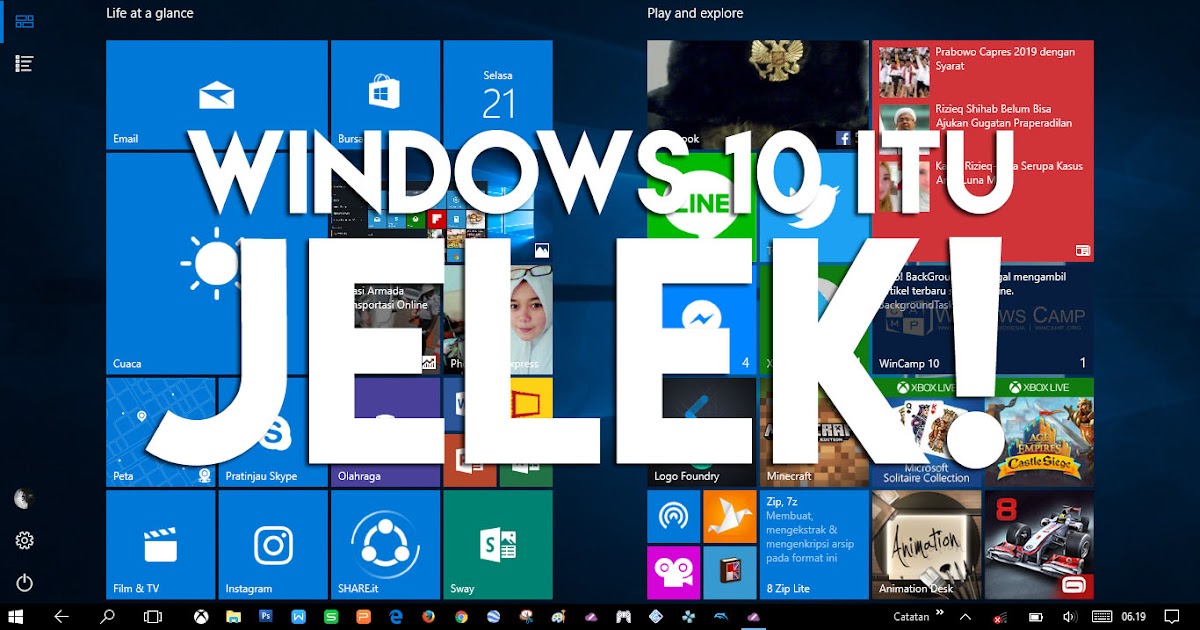Viewport: 1200px width, 630px height.
Task: Open Task View from the taskbar
Action: coord(153,617)
